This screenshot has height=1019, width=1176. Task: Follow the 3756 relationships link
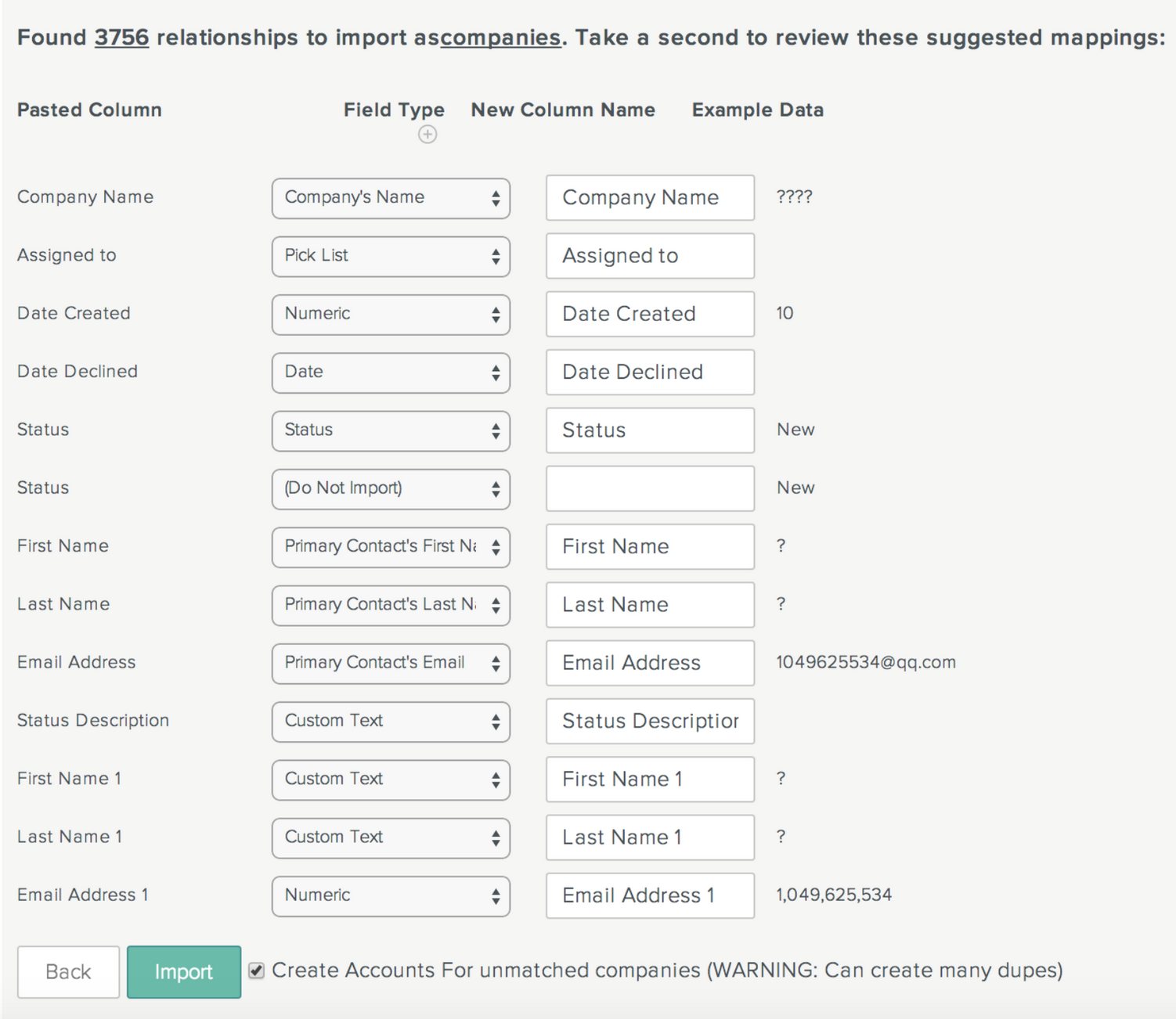(121, 38)
